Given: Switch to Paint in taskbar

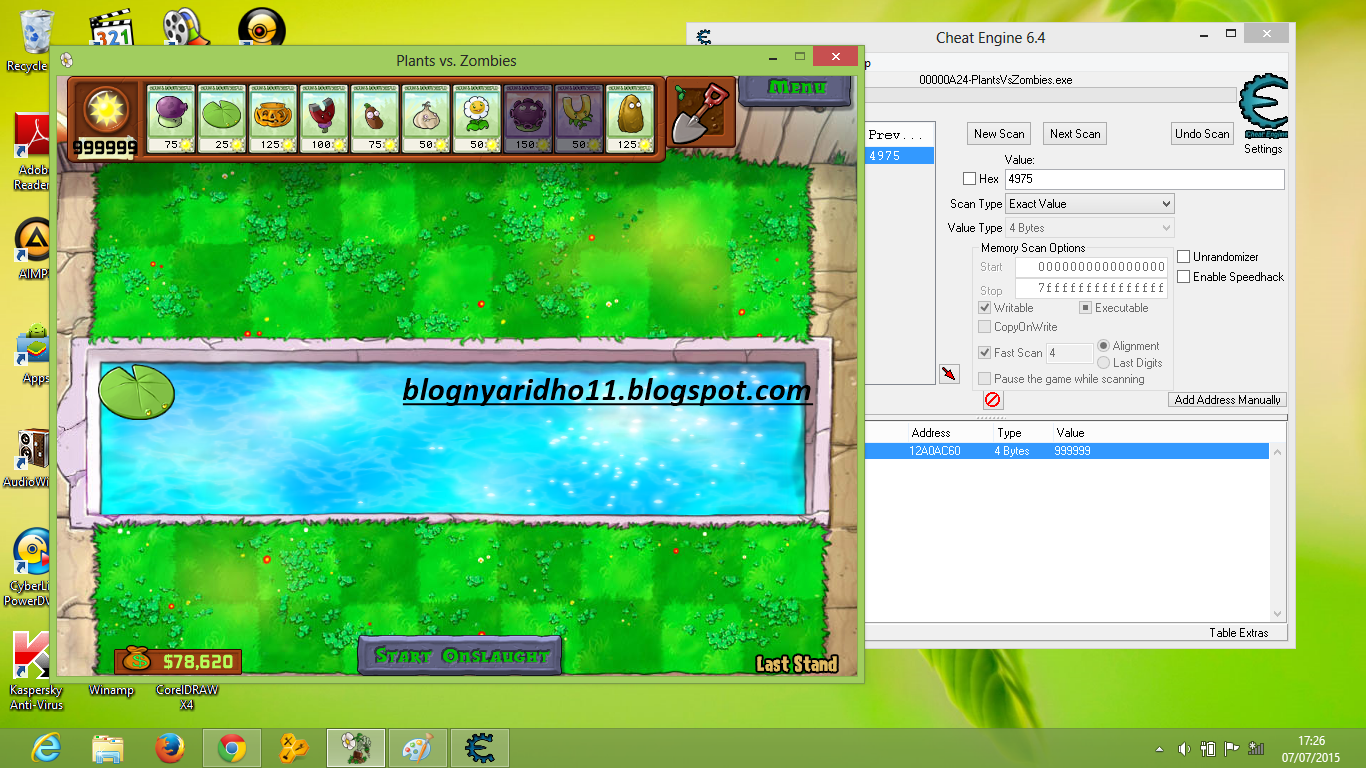Looking at the screenshot, I should coord(418,748).
